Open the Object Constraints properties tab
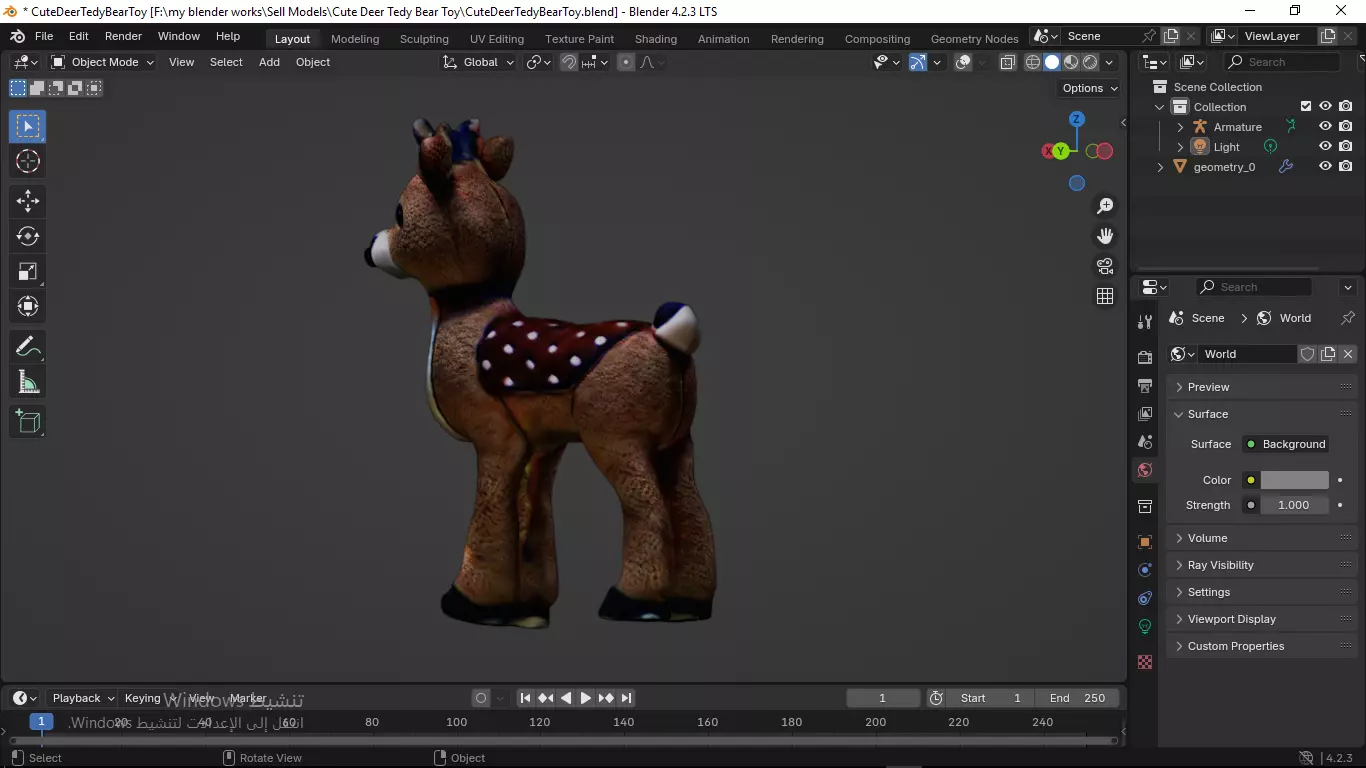Image resolution: width=1366 pixels, height=768 pixels. tap(1145, 598)
